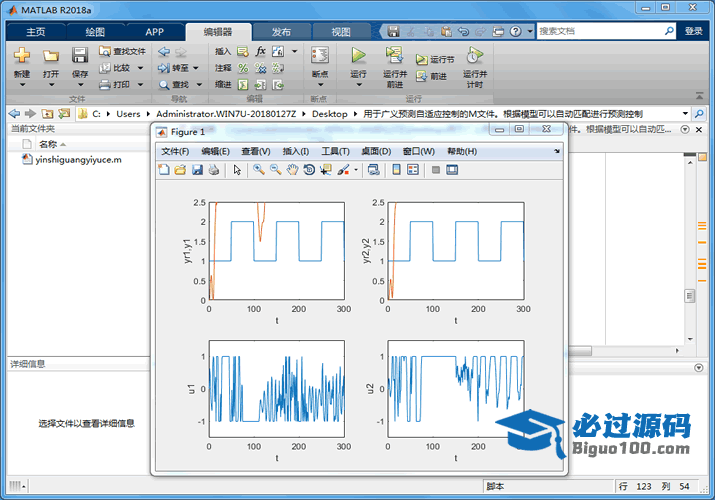Switch to the Home (主页) tab
Screen dimensions: 715x500
click(36, 32)
